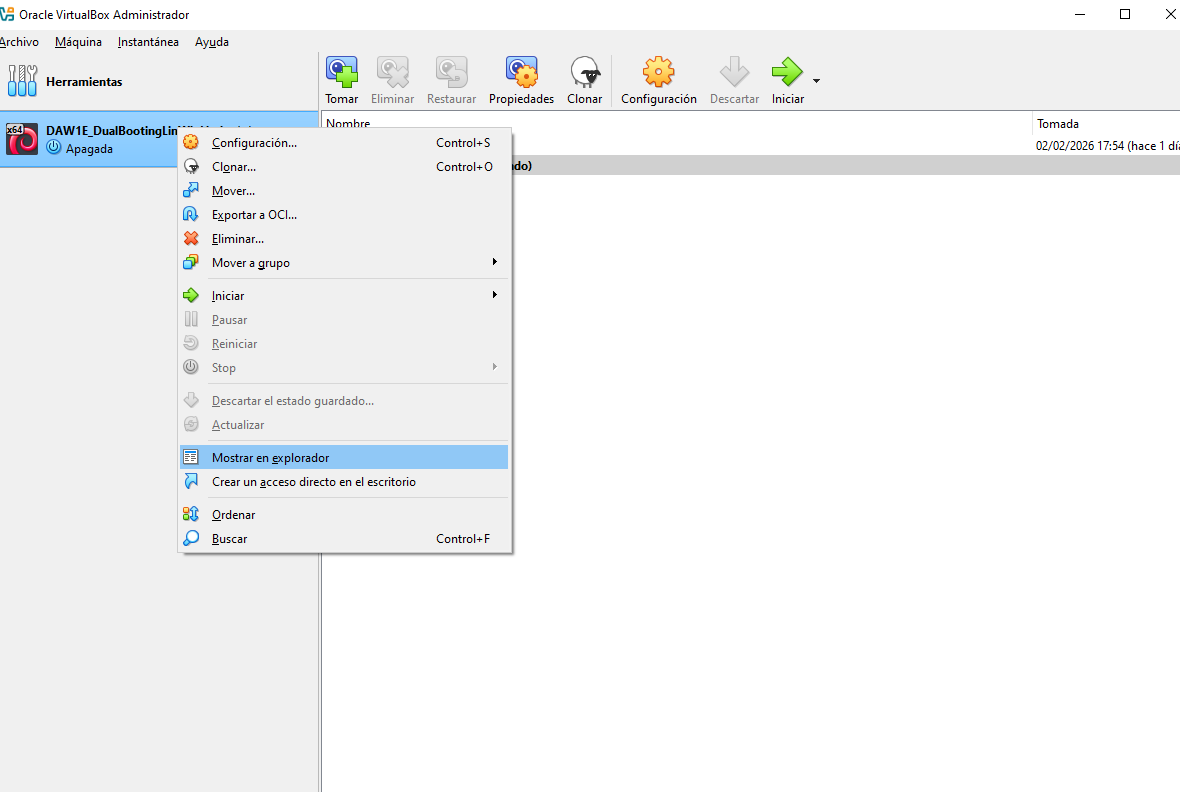The image size is (1180, 792).
Task: Click the magnifier icon beside Buscar
Action: click(x=191, y=538)
